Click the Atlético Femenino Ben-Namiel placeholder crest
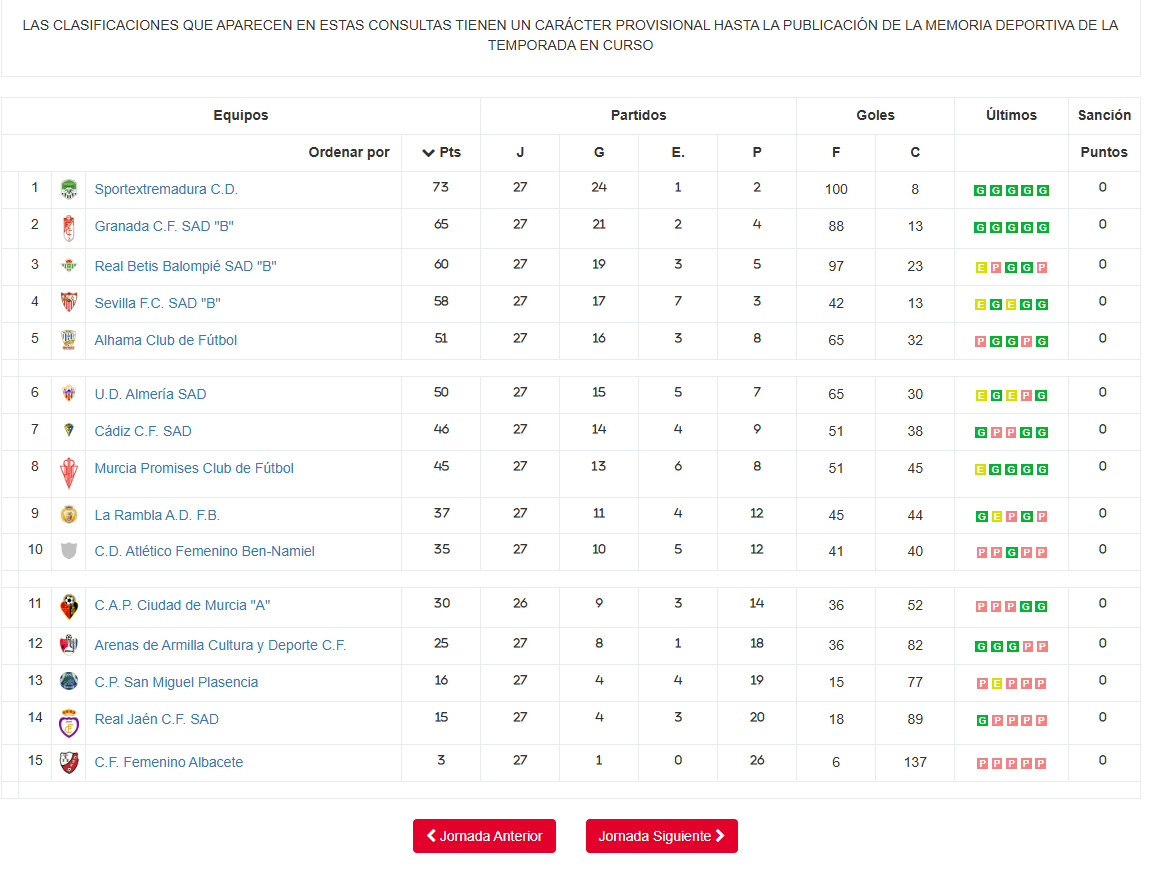Screen dimensions: 1150x872 (x=69, y=551)
